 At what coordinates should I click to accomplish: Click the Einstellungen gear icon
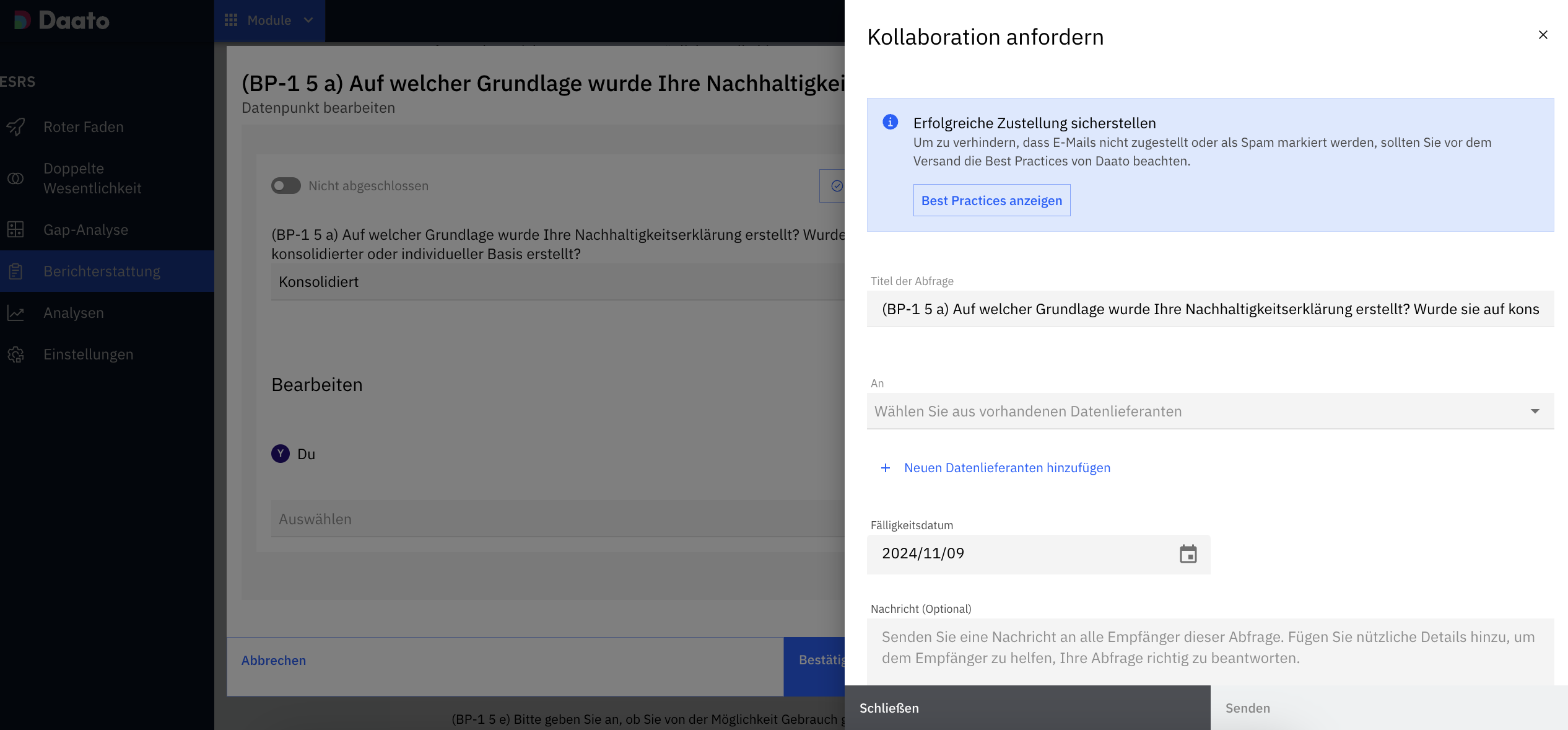[x=16, y=354]
